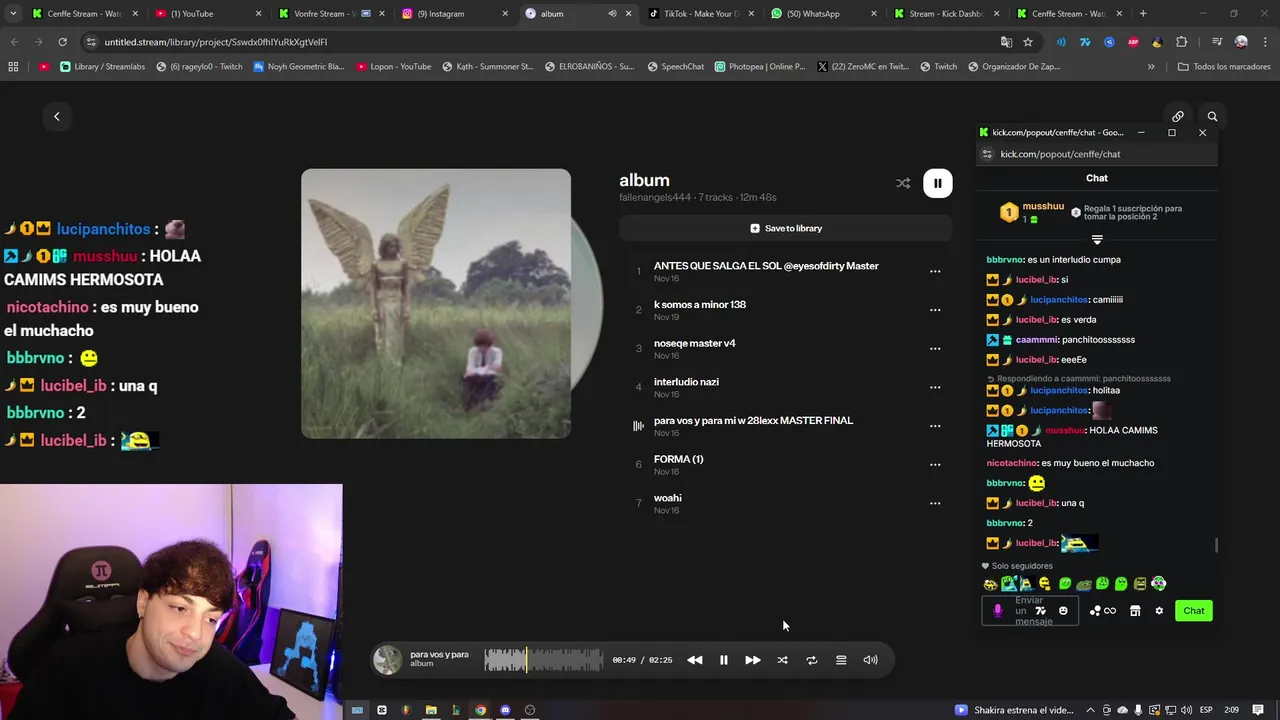This screenshot has width=1280, height=720.
Task: Switch to the WhatsApp browser tab
Action: (x=825, y=14)
